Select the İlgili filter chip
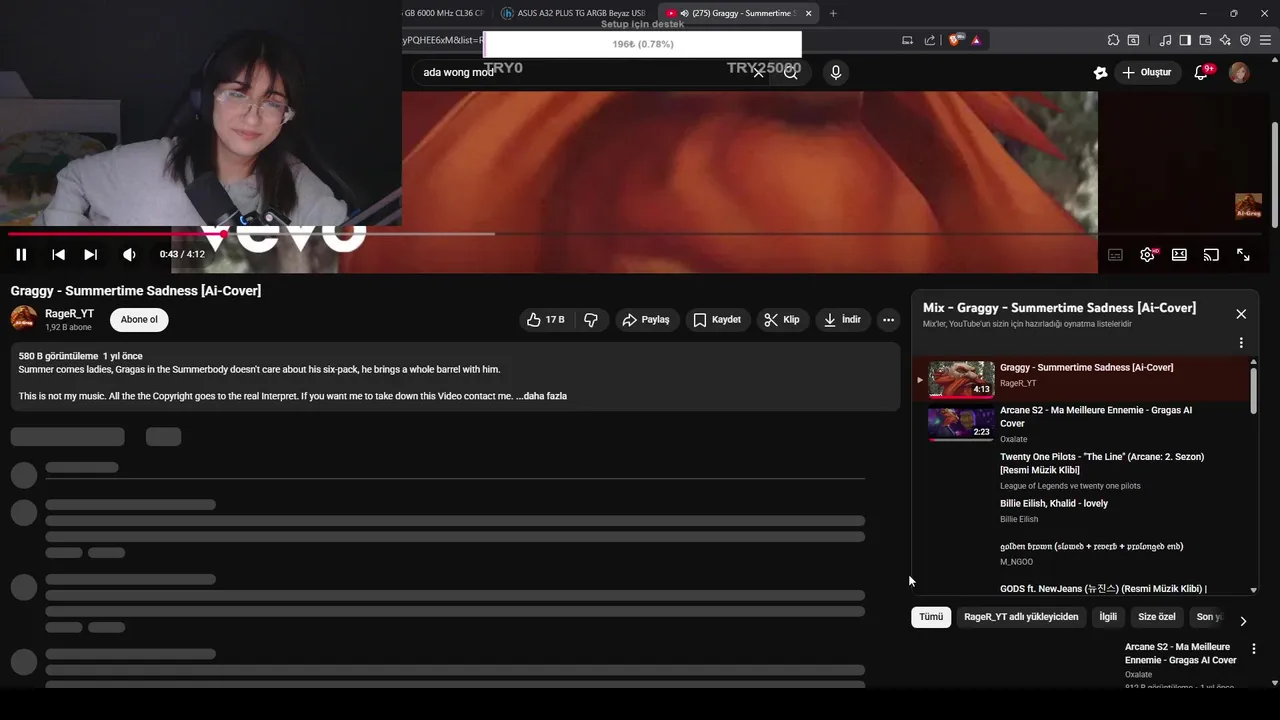Image resolution: width=1280 pixels, height=720 pixels. click(1108, 617)
